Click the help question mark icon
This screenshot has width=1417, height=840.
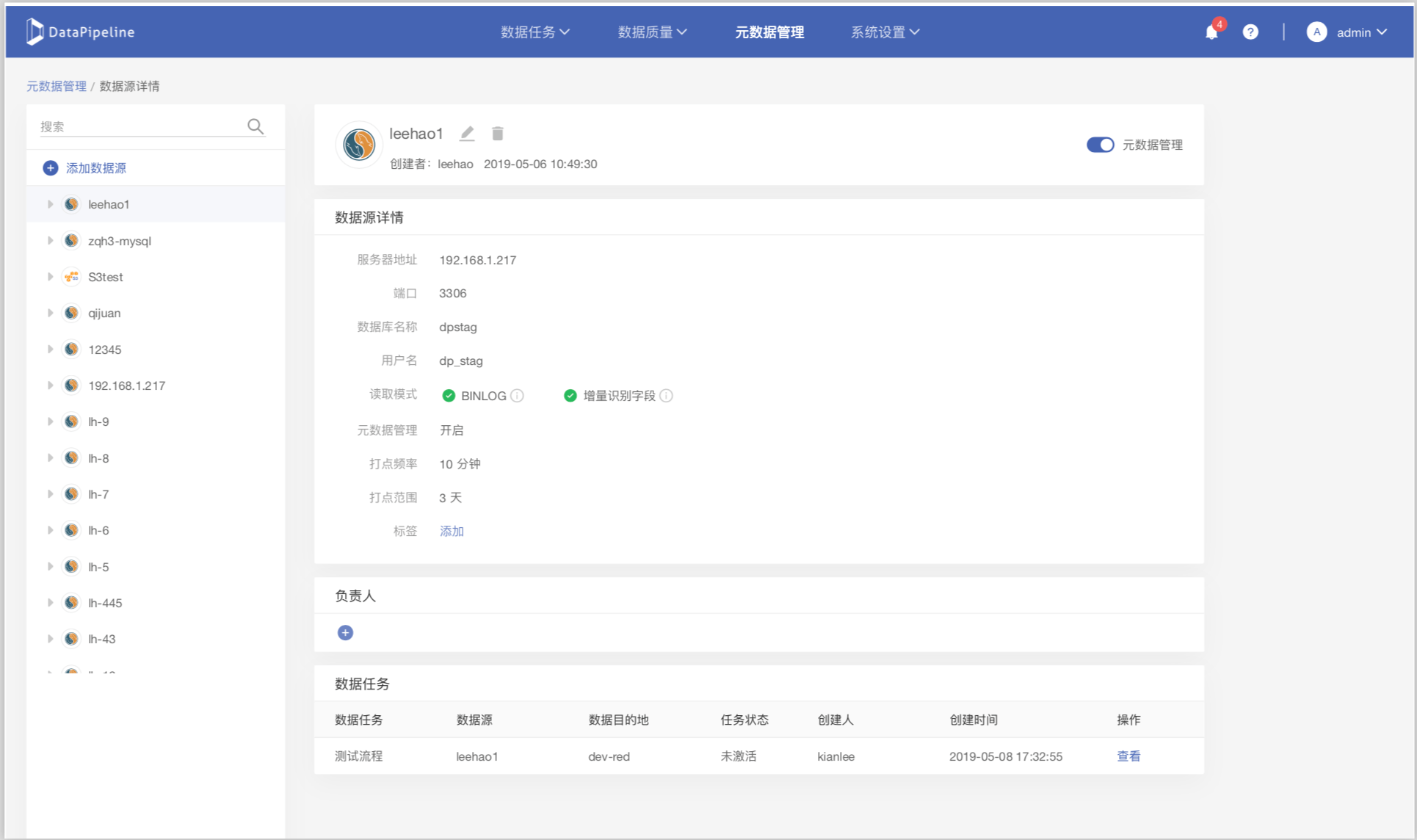[x=1250, y=32]
